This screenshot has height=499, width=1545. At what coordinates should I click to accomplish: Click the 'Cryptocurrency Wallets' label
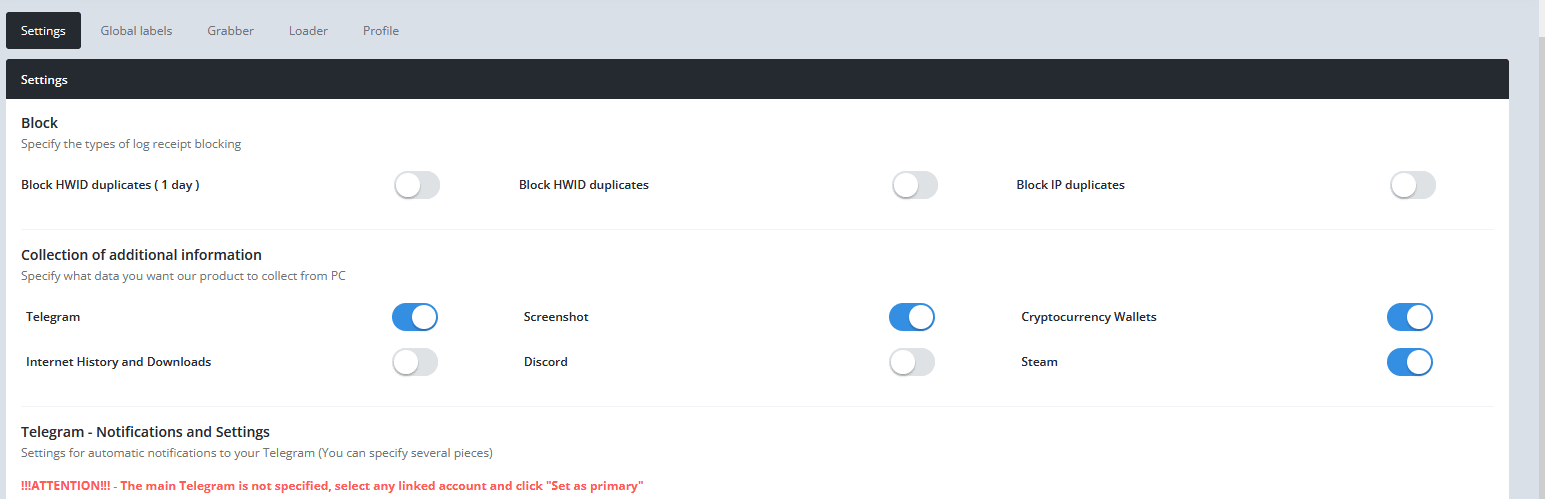1089,317
